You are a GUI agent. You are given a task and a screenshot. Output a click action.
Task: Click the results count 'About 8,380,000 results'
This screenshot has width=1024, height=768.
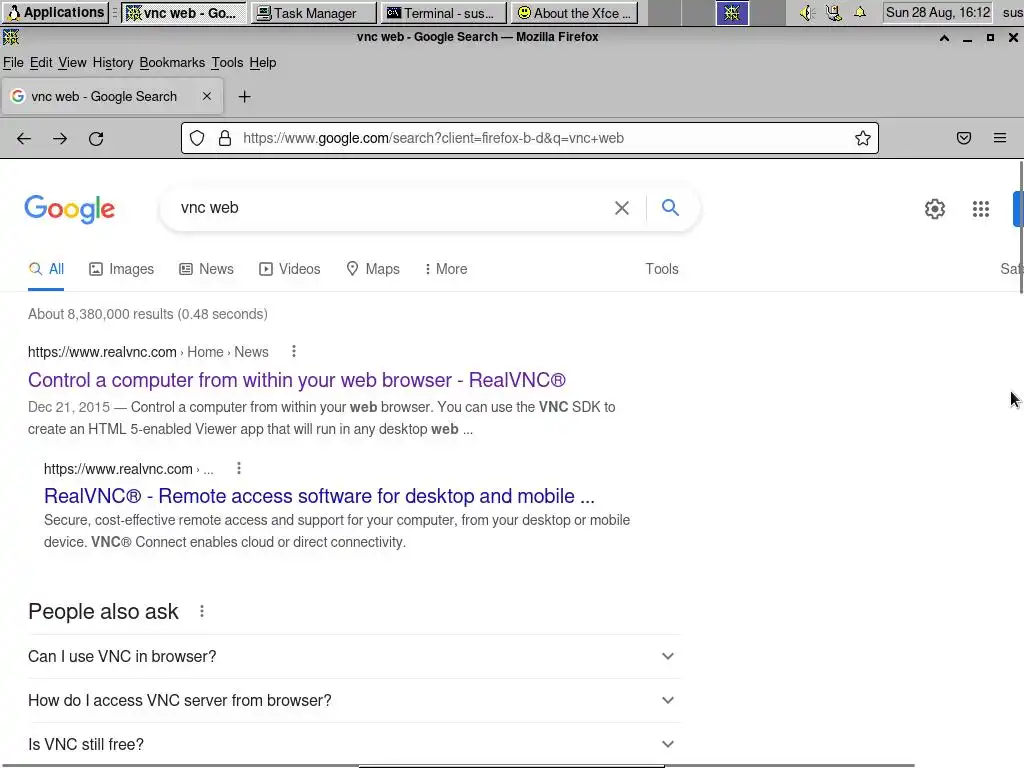(148, 314)
